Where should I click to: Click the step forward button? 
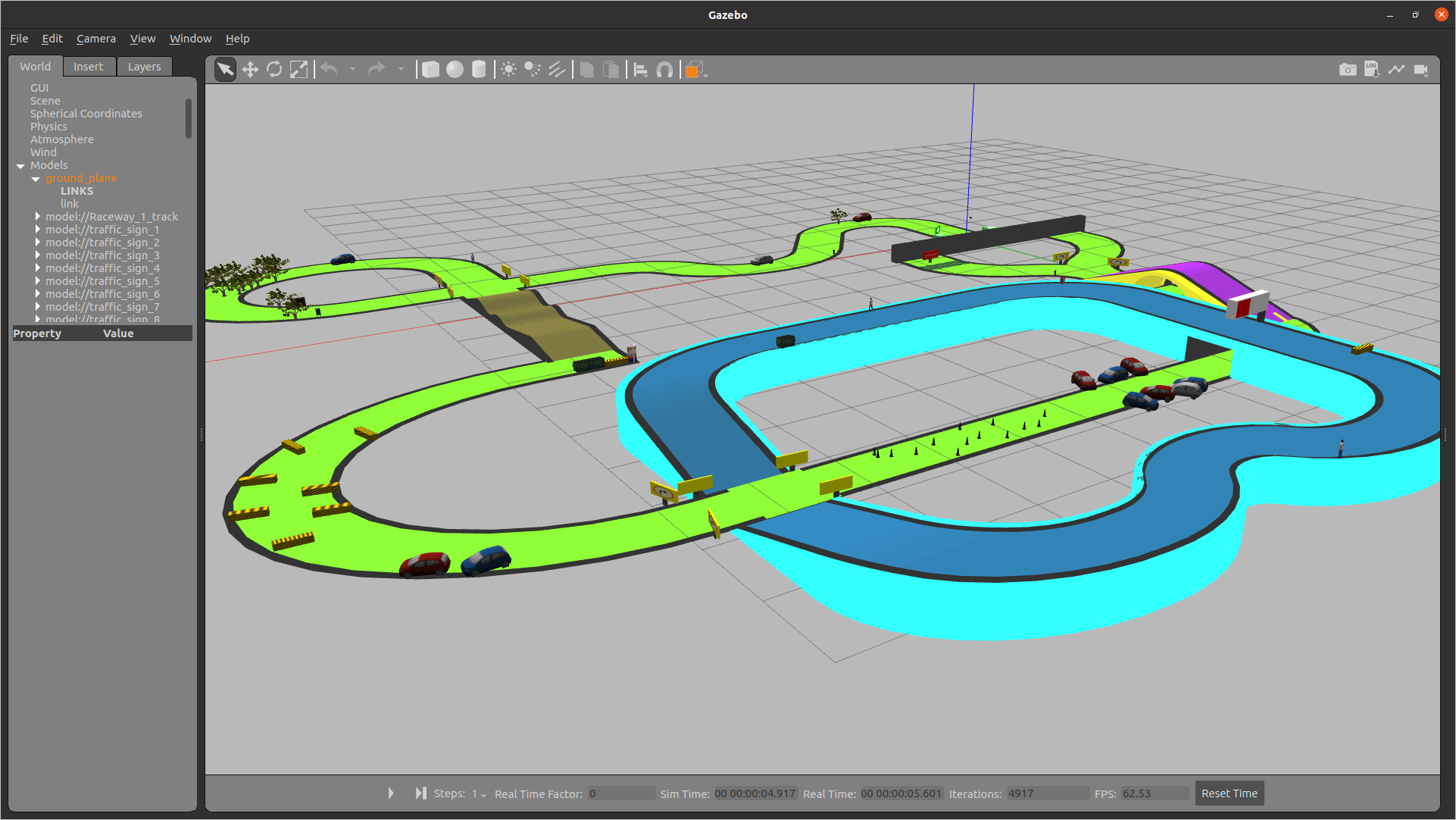[x=420, y=793]
